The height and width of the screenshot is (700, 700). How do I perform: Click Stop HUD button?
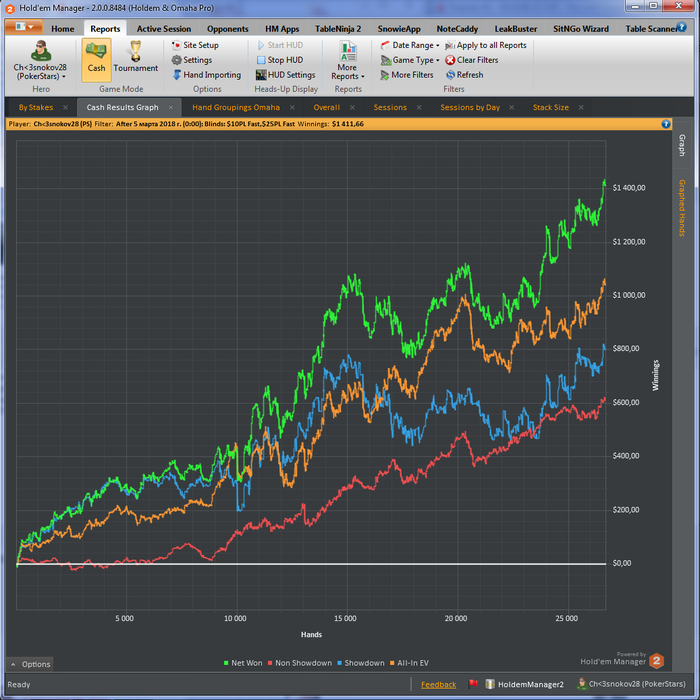280,60
